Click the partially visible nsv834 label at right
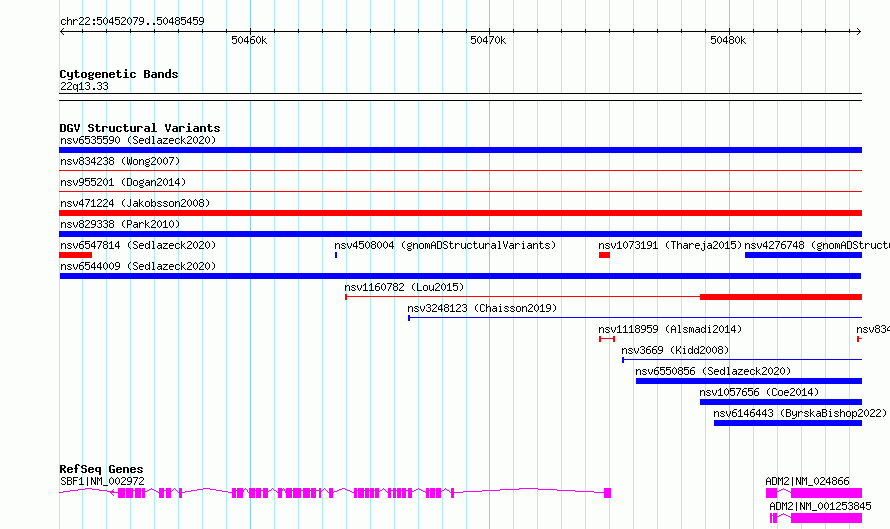 873,329
